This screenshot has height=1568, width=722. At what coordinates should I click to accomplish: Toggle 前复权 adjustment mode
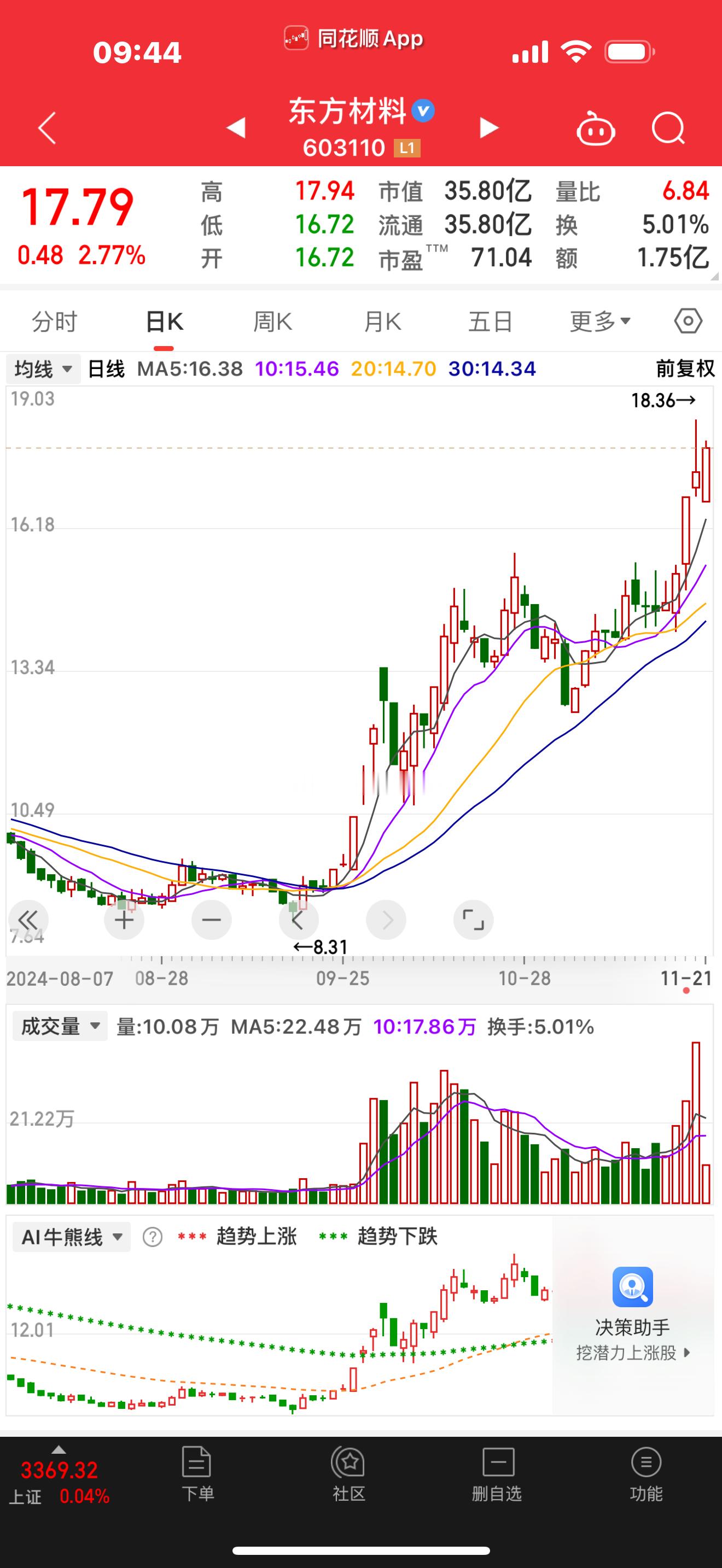(x=685, y=368)
